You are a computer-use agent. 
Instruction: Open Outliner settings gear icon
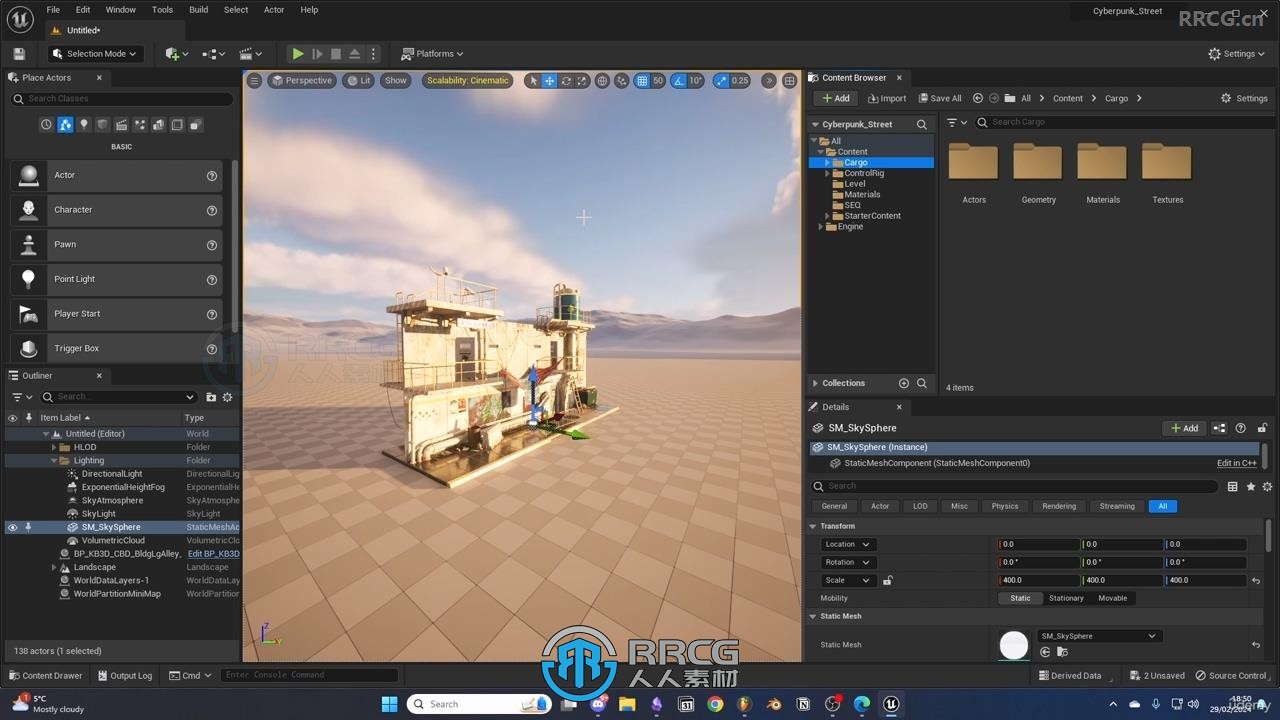[227, 397]
